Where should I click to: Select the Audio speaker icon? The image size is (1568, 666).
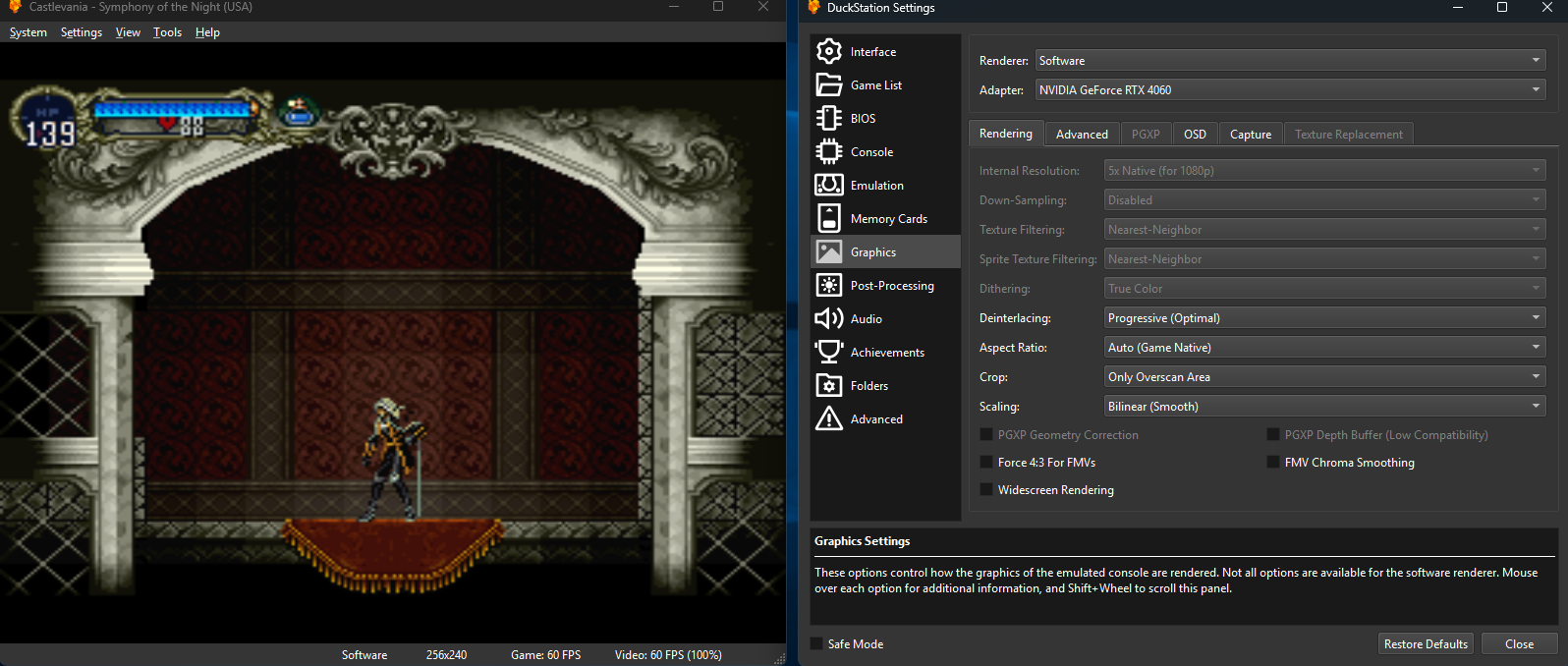[829, 318]
